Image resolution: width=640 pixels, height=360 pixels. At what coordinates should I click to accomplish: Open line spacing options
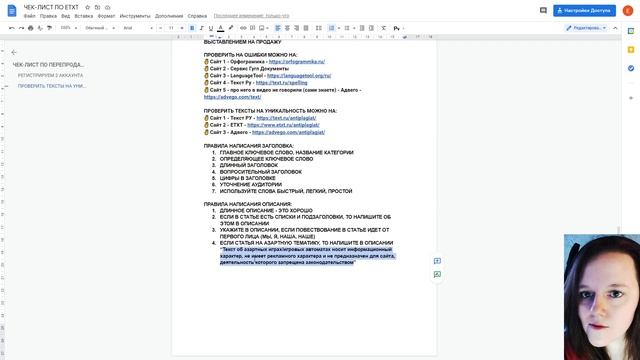click(318, 28)
